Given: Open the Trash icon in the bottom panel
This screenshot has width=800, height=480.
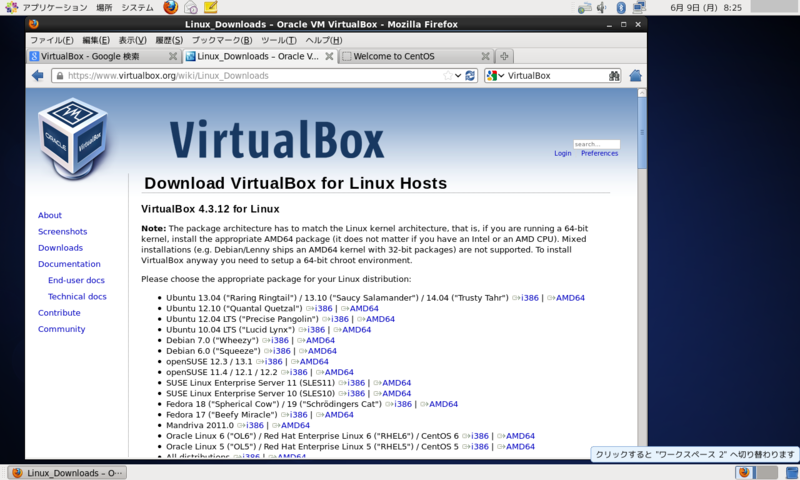Looking at the screenshot, I should pos(792,472).
